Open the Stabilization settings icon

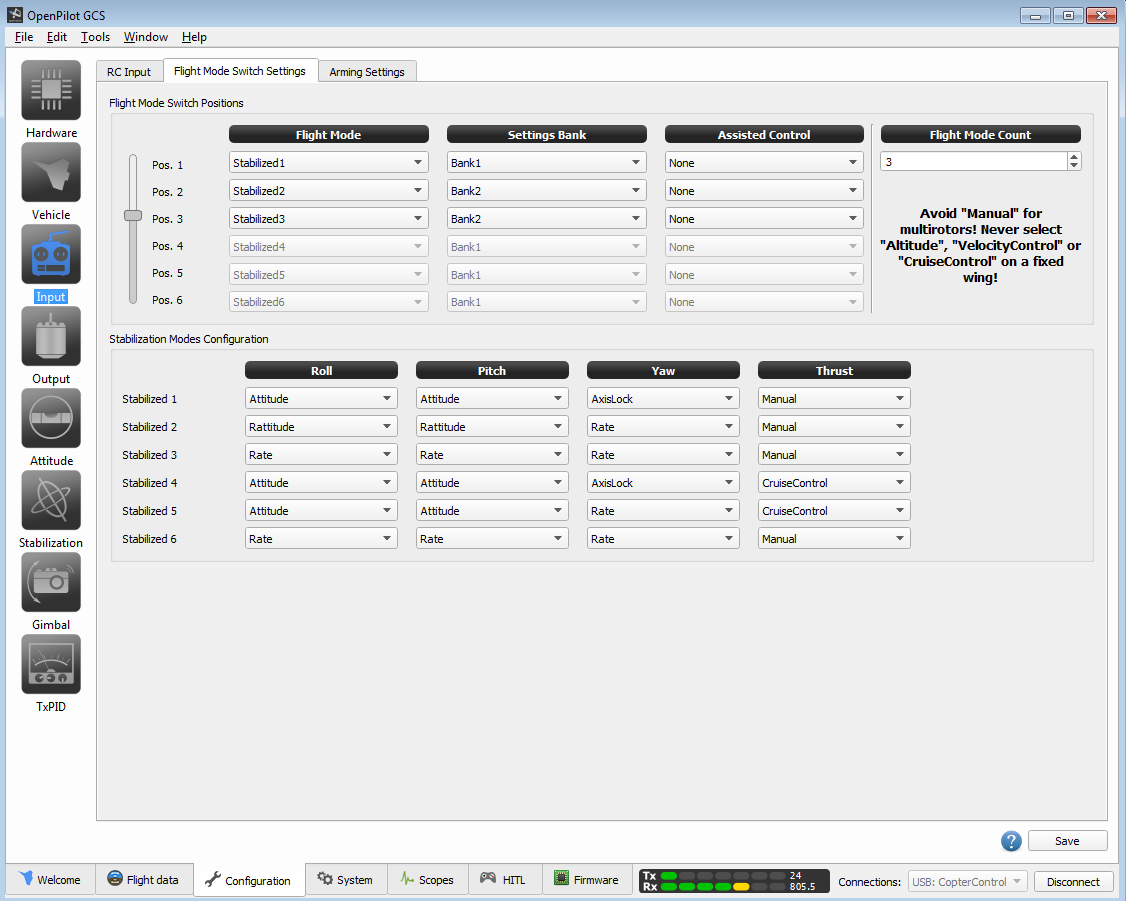[51, 501]
